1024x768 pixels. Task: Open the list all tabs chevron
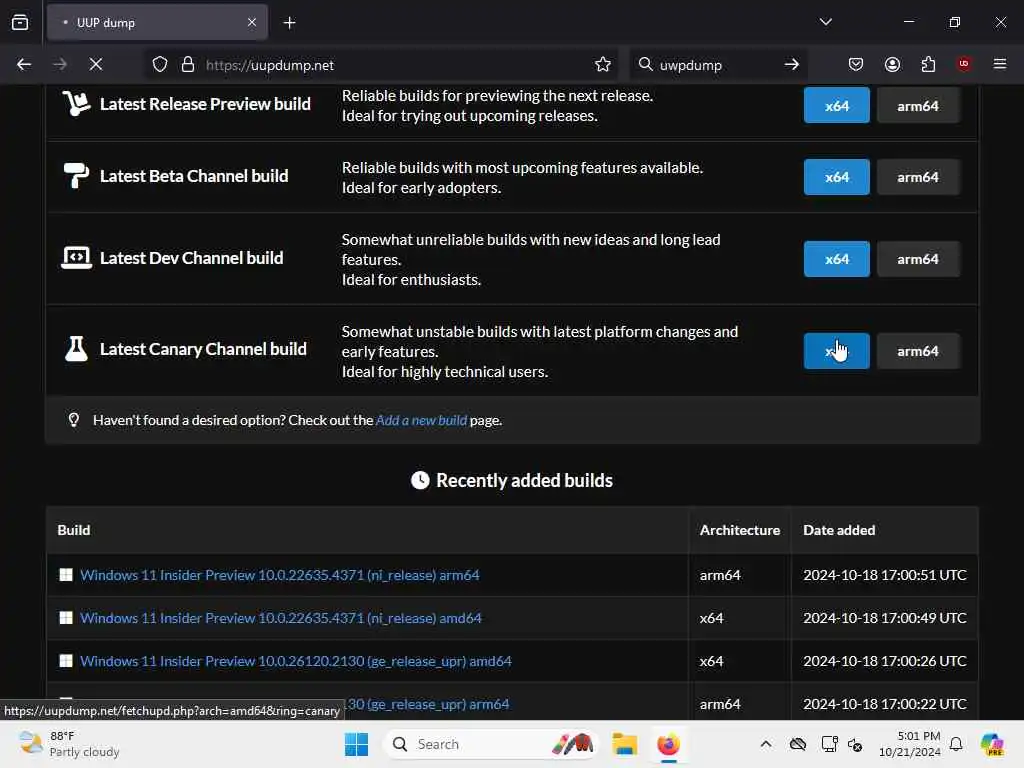coord(825,22)
